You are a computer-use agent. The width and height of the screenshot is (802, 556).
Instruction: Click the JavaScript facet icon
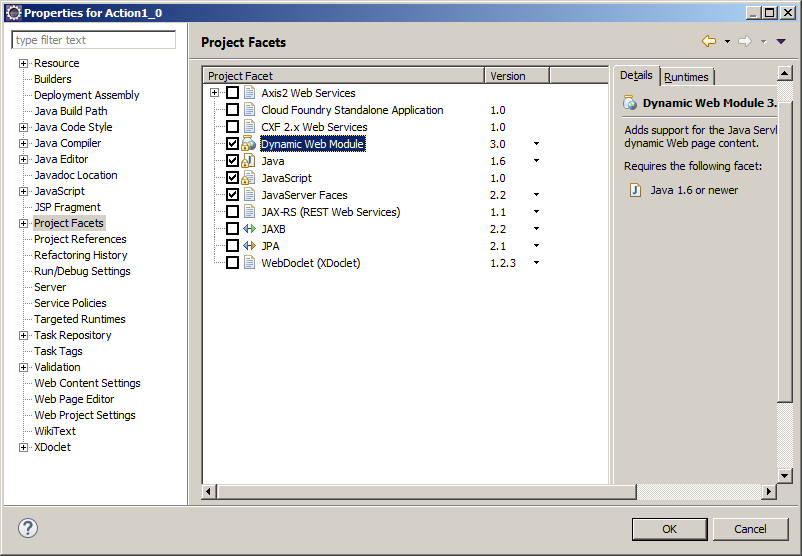coord(249,178)
